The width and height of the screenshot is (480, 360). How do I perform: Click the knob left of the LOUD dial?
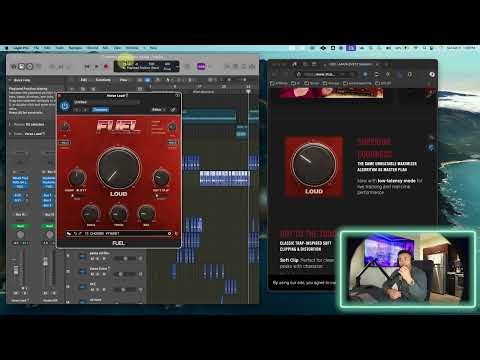click(77, 178)
